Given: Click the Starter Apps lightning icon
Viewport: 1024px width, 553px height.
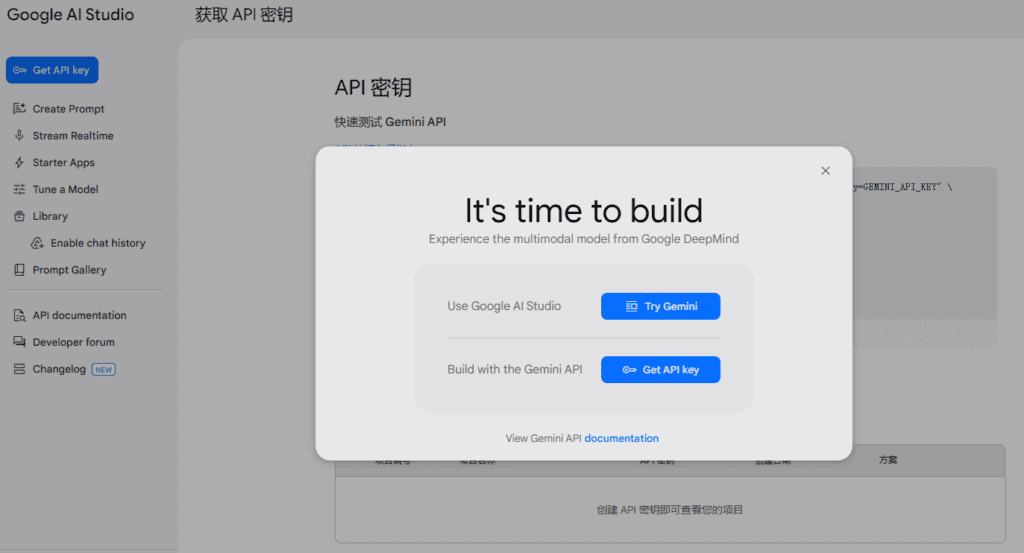Looking at the screenshot, I should 19,163.
